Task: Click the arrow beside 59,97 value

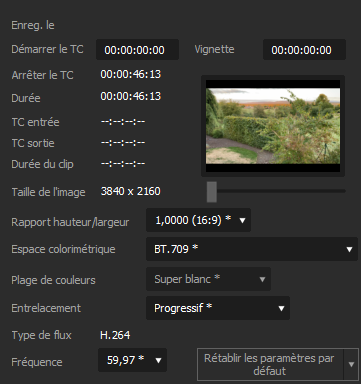Action: coord(158,360)
